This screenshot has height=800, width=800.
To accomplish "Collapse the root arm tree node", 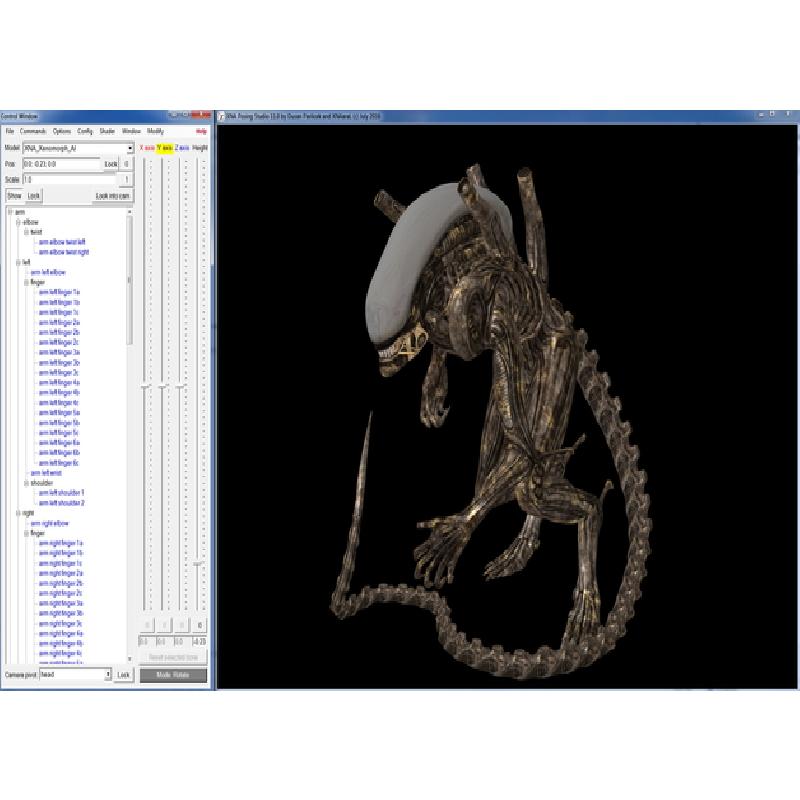I will tap(10, 212).
